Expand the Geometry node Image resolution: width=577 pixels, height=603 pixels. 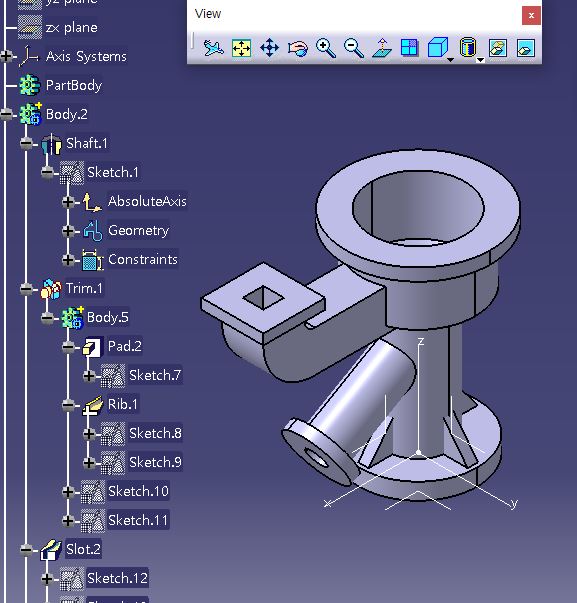[68, 230]
